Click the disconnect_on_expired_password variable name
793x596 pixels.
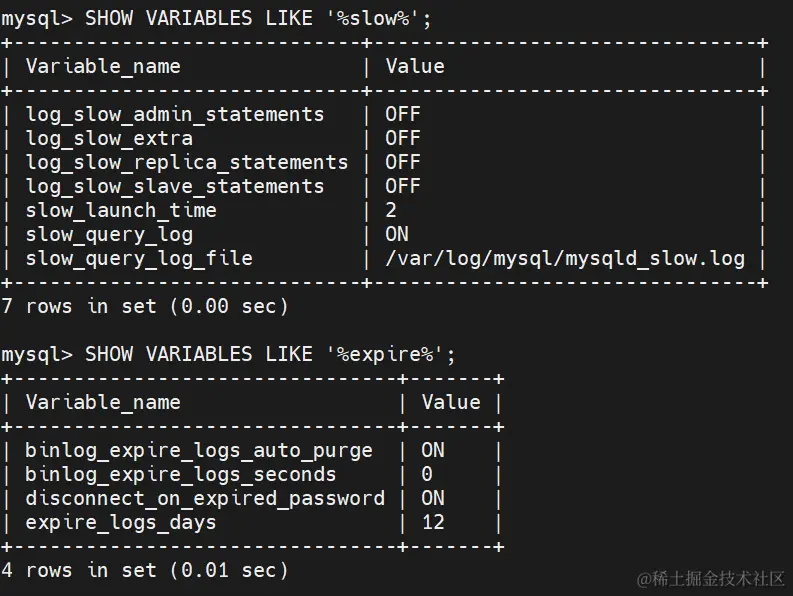[x=205, y=499]
